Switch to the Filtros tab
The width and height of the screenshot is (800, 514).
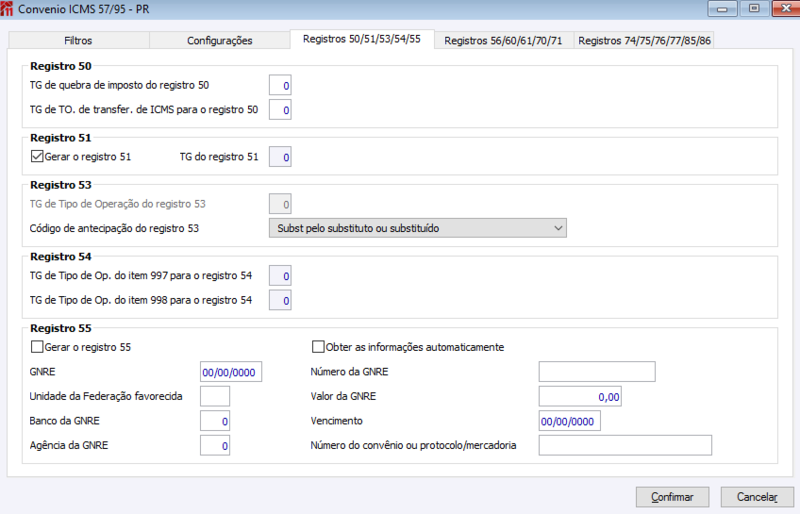[79, 40]
